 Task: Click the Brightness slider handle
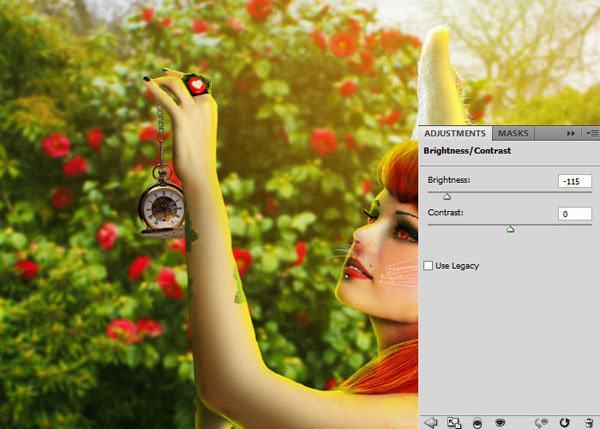click(447, 197)
